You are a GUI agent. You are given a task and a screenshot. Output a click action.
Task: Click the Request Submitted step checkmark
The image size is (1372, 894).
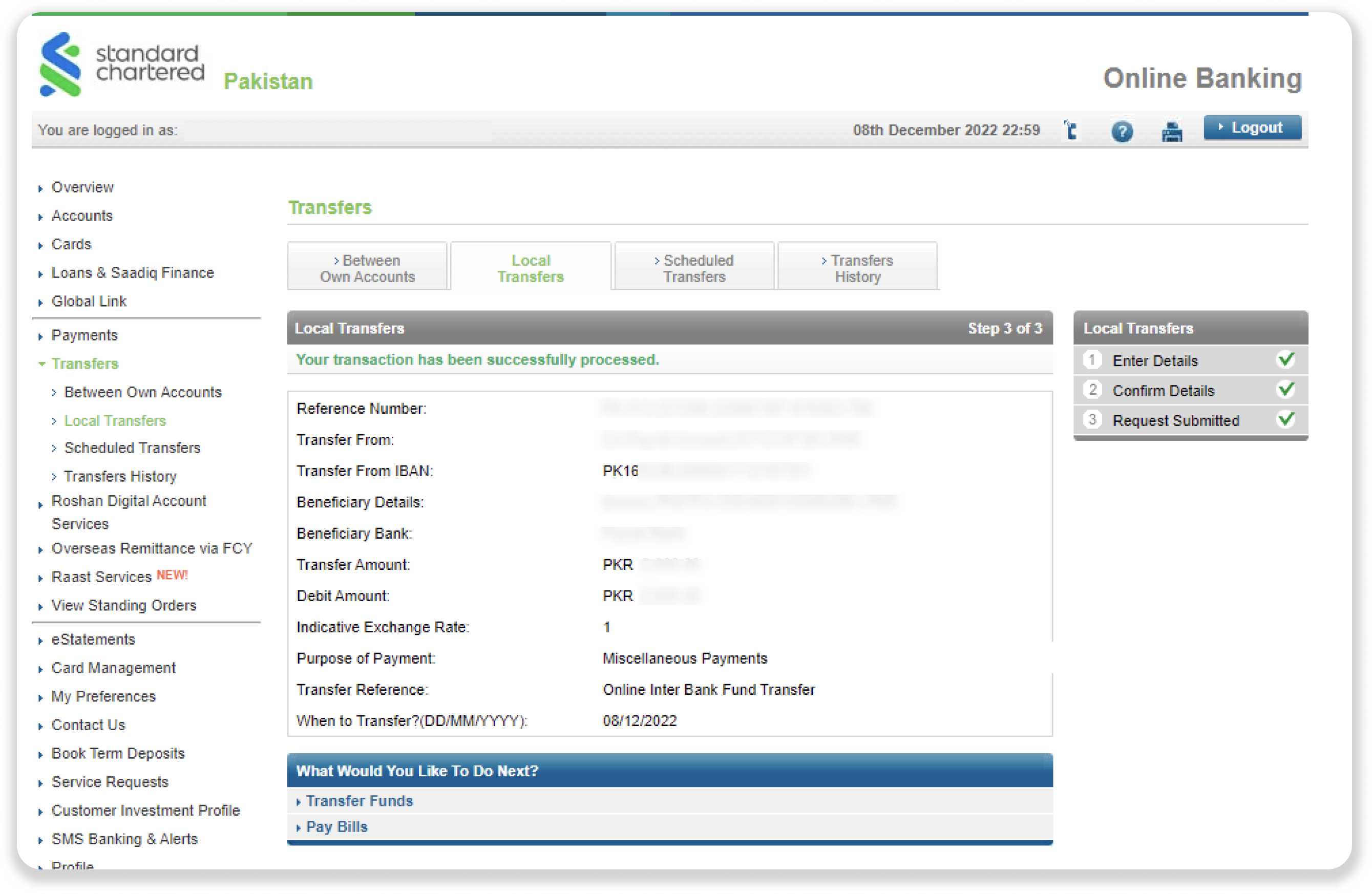[x=1285, y=420]
